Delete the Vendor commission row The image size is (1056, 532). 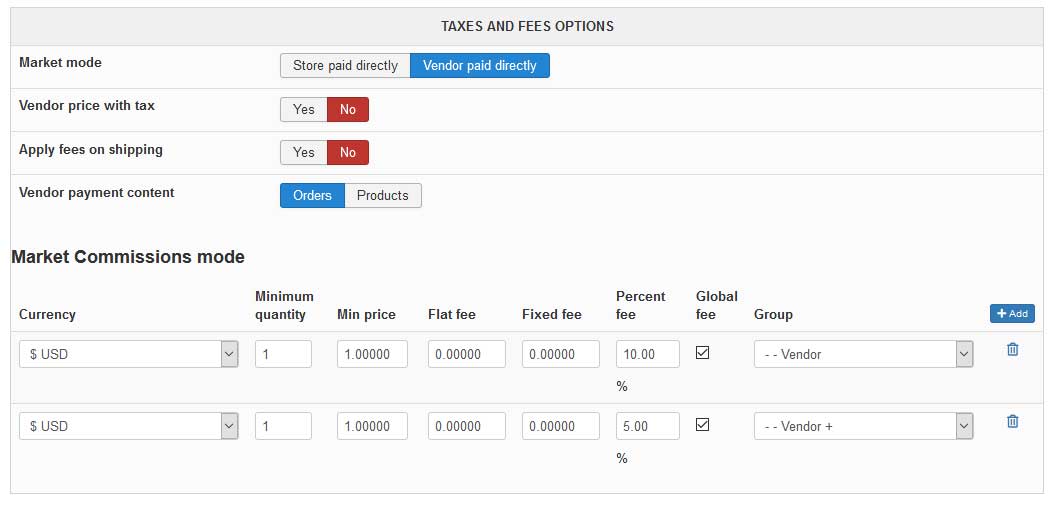click(1012, 350)
